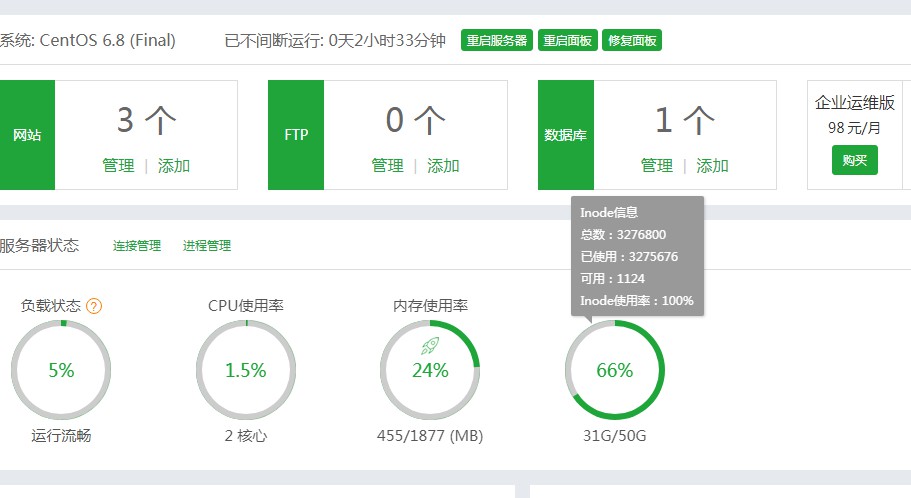This screenshot has width=911, height=498.
Task: Click the '31G/50G' disk value
Action: pos(615,436)
